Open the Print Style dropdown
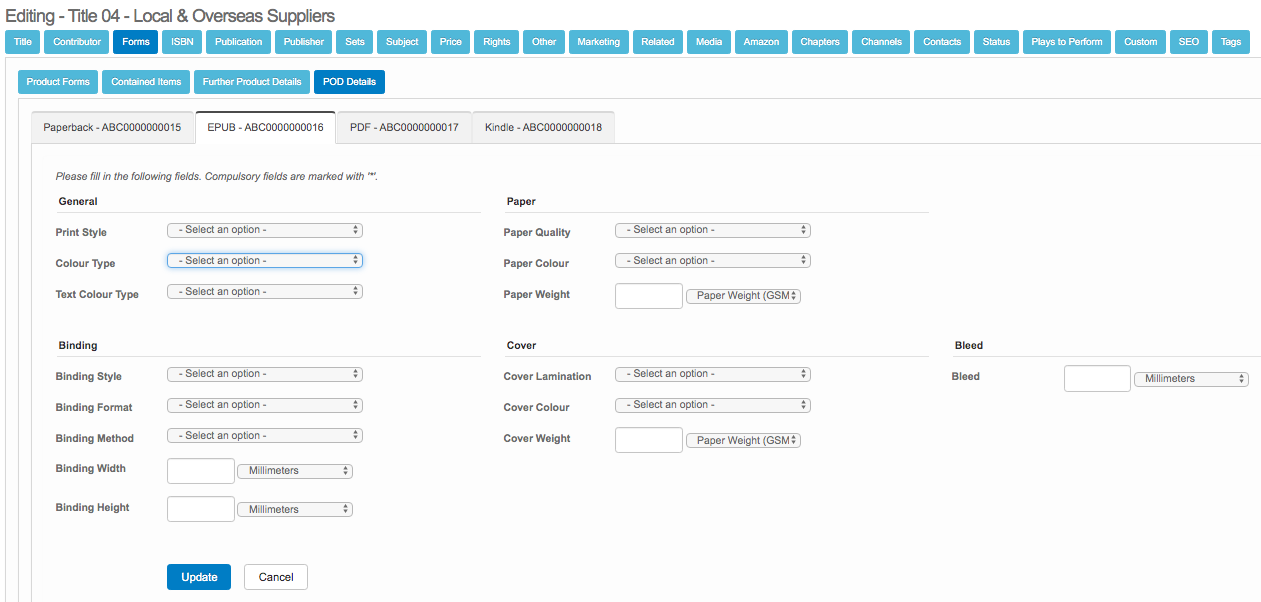Screen dimensions: 1261x602 [x=264, y=230]
